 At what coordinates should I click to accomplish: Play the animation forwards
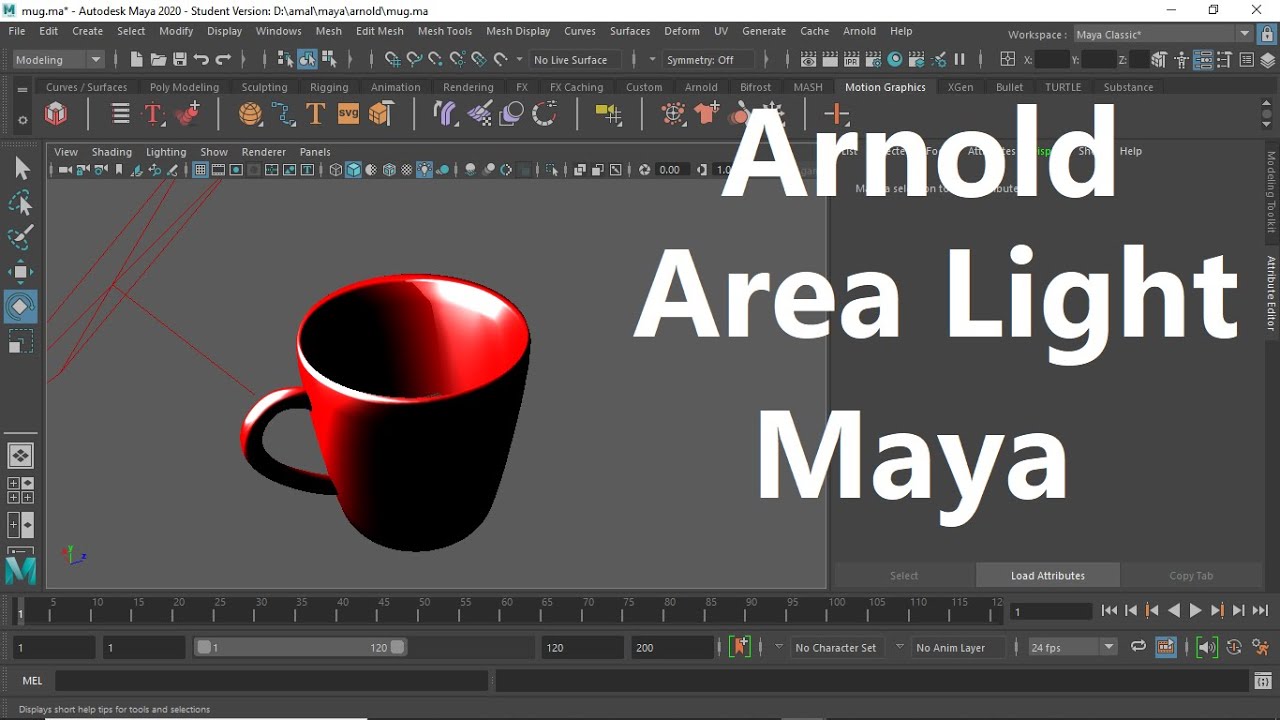tap(1196, 611)
